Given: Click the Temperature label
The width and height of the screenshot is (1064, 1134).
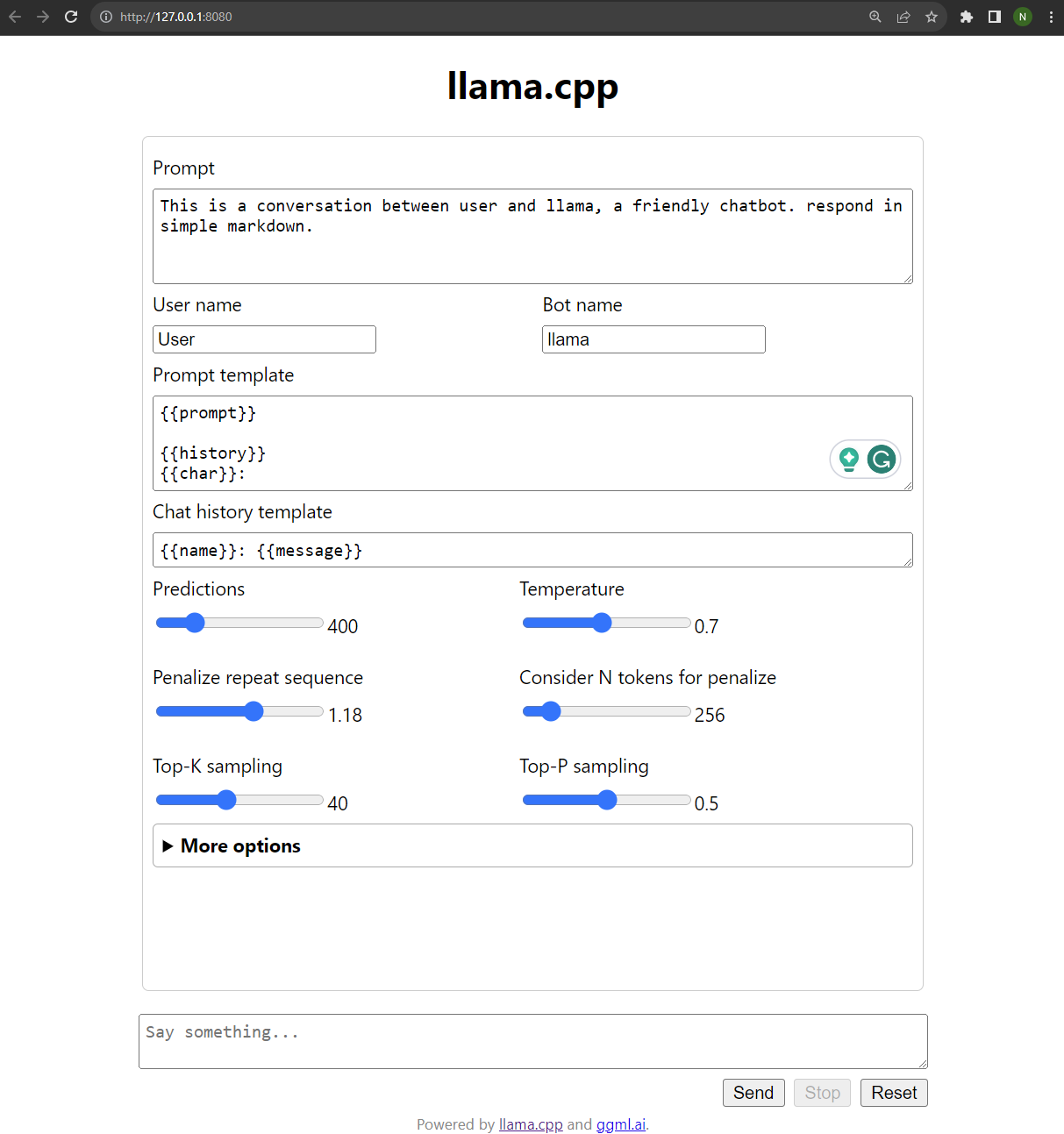Looking at the screenshot, I should coord(572,588).
